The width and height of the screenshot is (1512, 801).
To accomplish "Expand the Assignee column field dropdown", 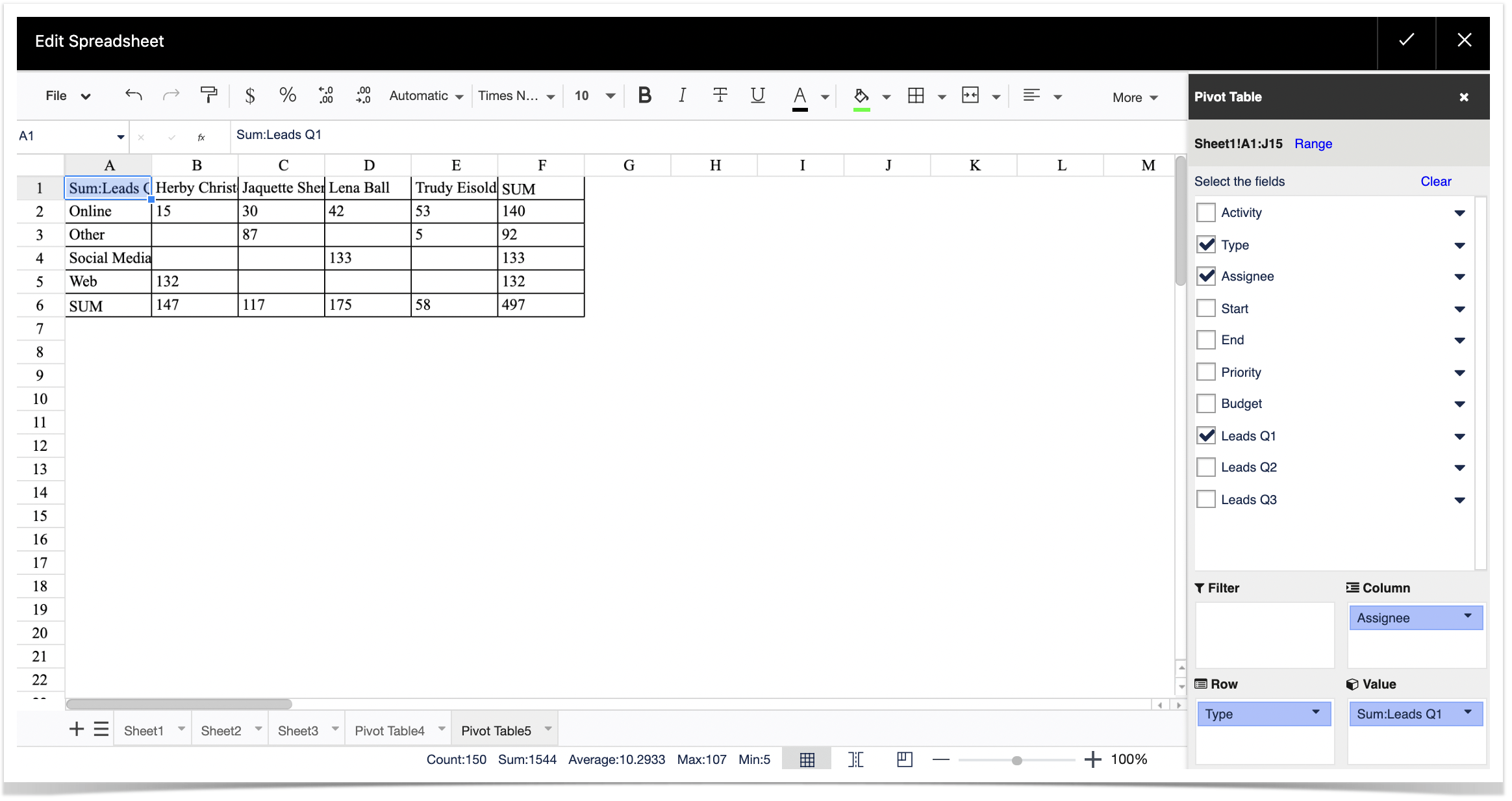I will tap(1467, 617).
